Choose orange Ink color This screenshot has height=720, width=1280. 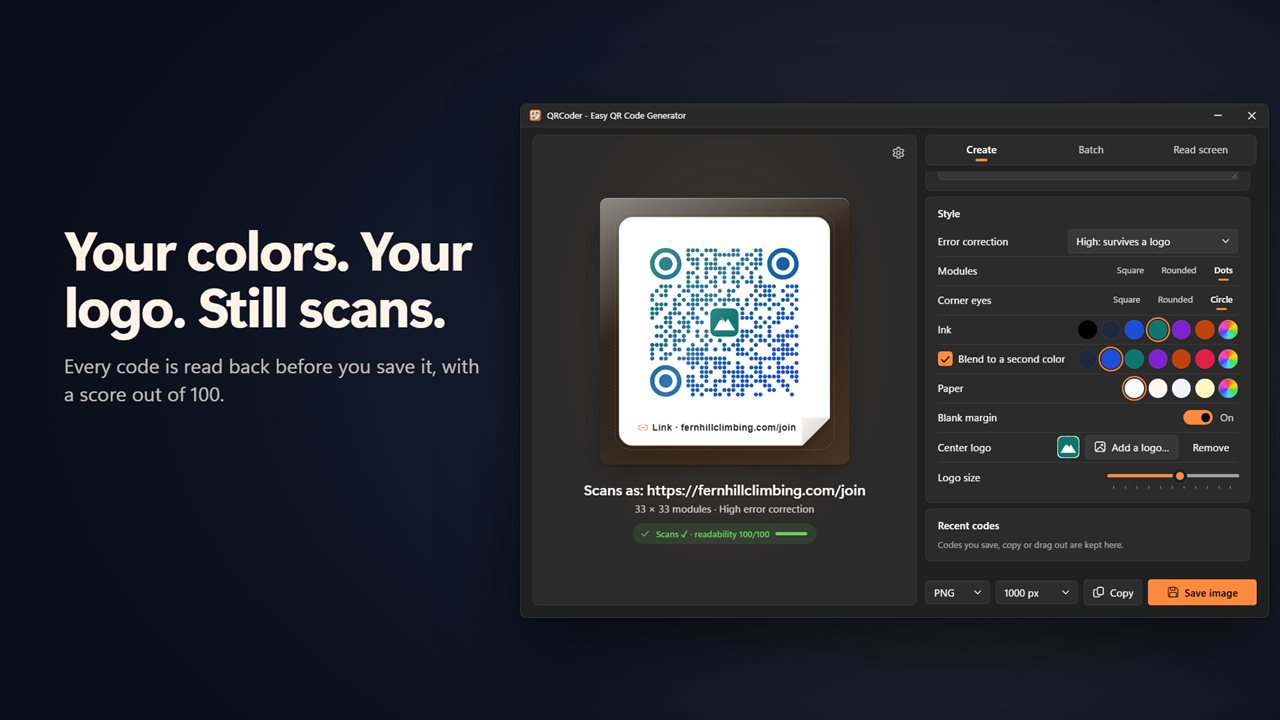coord(1205,330)
